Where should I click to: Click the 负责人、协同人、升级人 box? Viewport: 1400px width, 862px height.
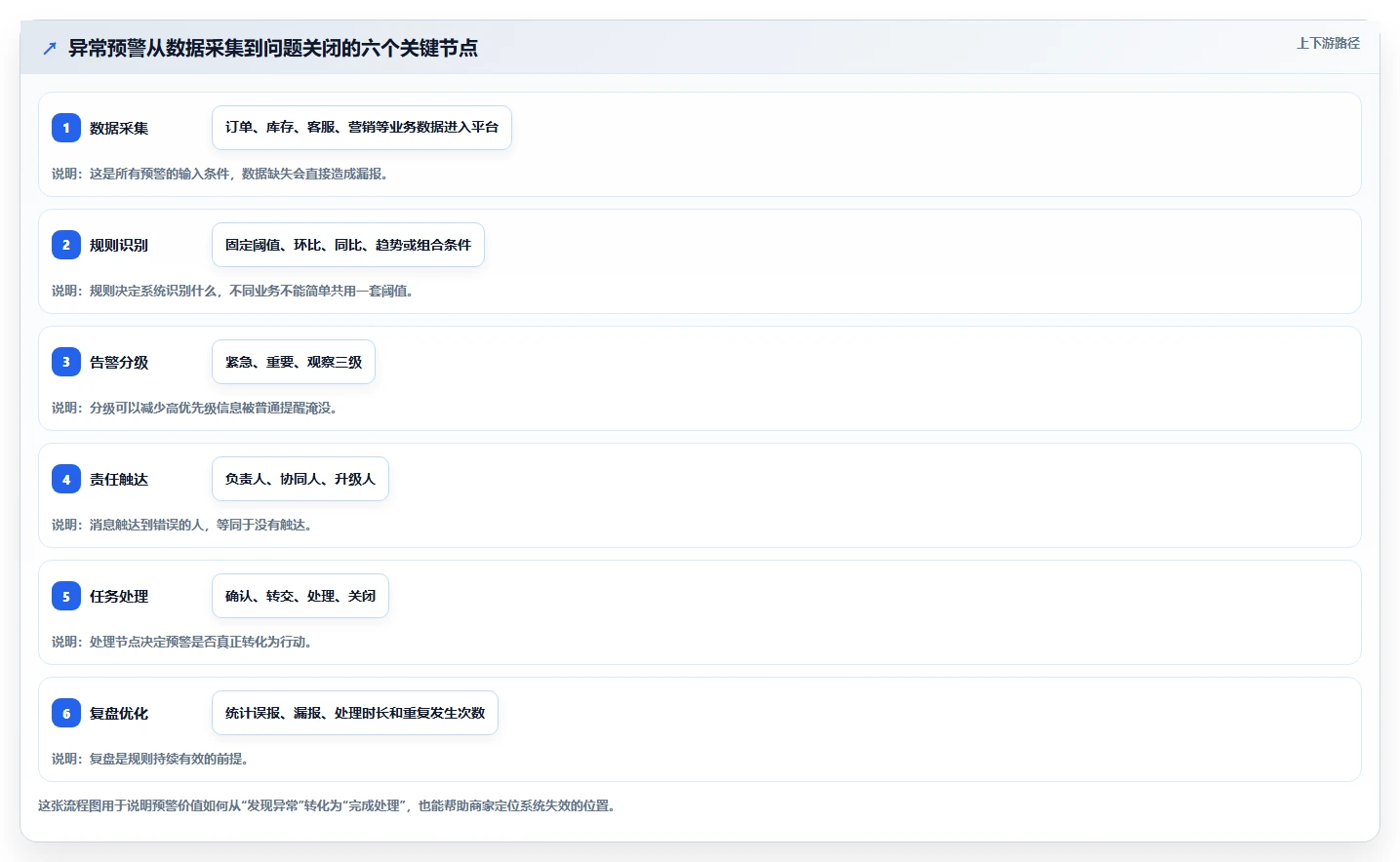tap(300, 479)
